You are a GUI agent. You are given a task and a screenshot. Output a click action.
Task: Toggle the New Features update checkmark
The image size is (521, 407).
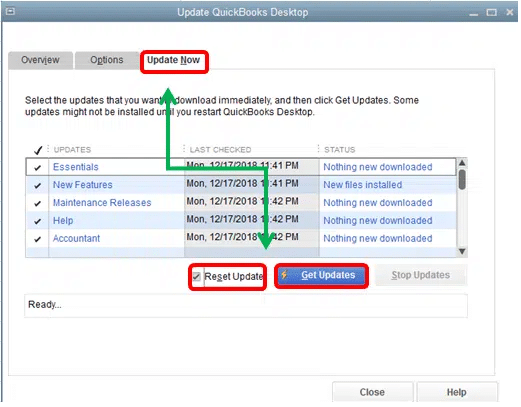pos(38,185)
